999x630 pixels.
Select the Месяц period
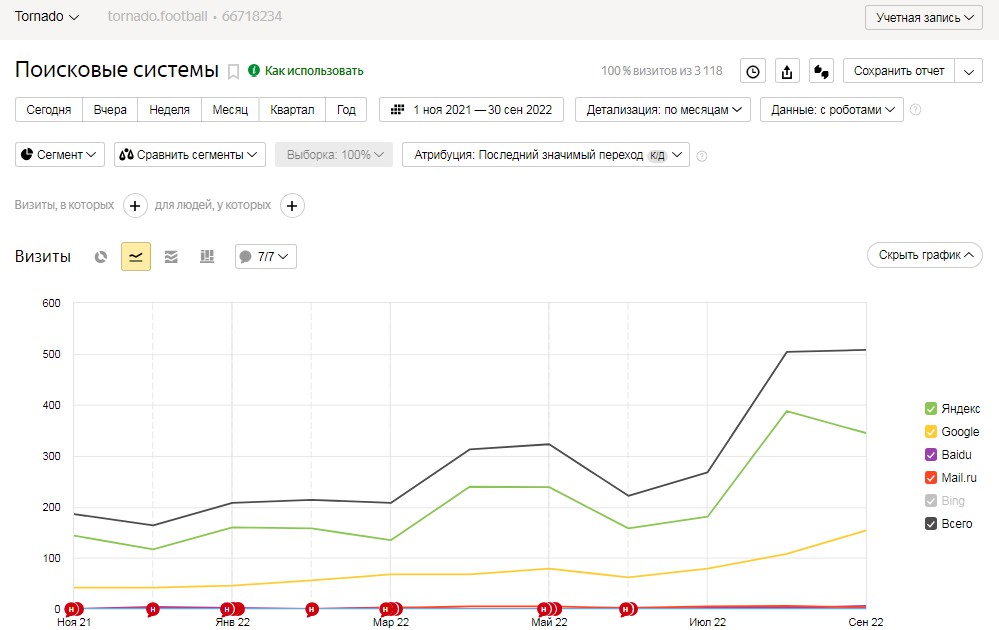click(x=230, y=110)
